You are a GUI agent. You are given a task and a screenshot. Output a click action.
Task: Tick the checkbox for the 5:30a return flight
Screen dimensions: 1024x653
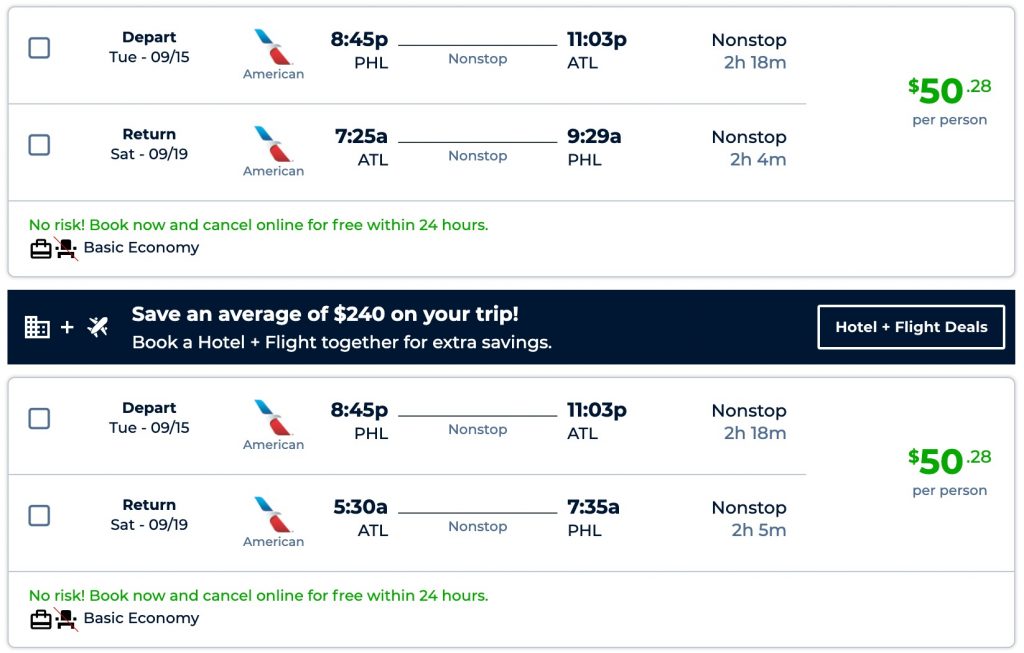(x=39, y=516)
